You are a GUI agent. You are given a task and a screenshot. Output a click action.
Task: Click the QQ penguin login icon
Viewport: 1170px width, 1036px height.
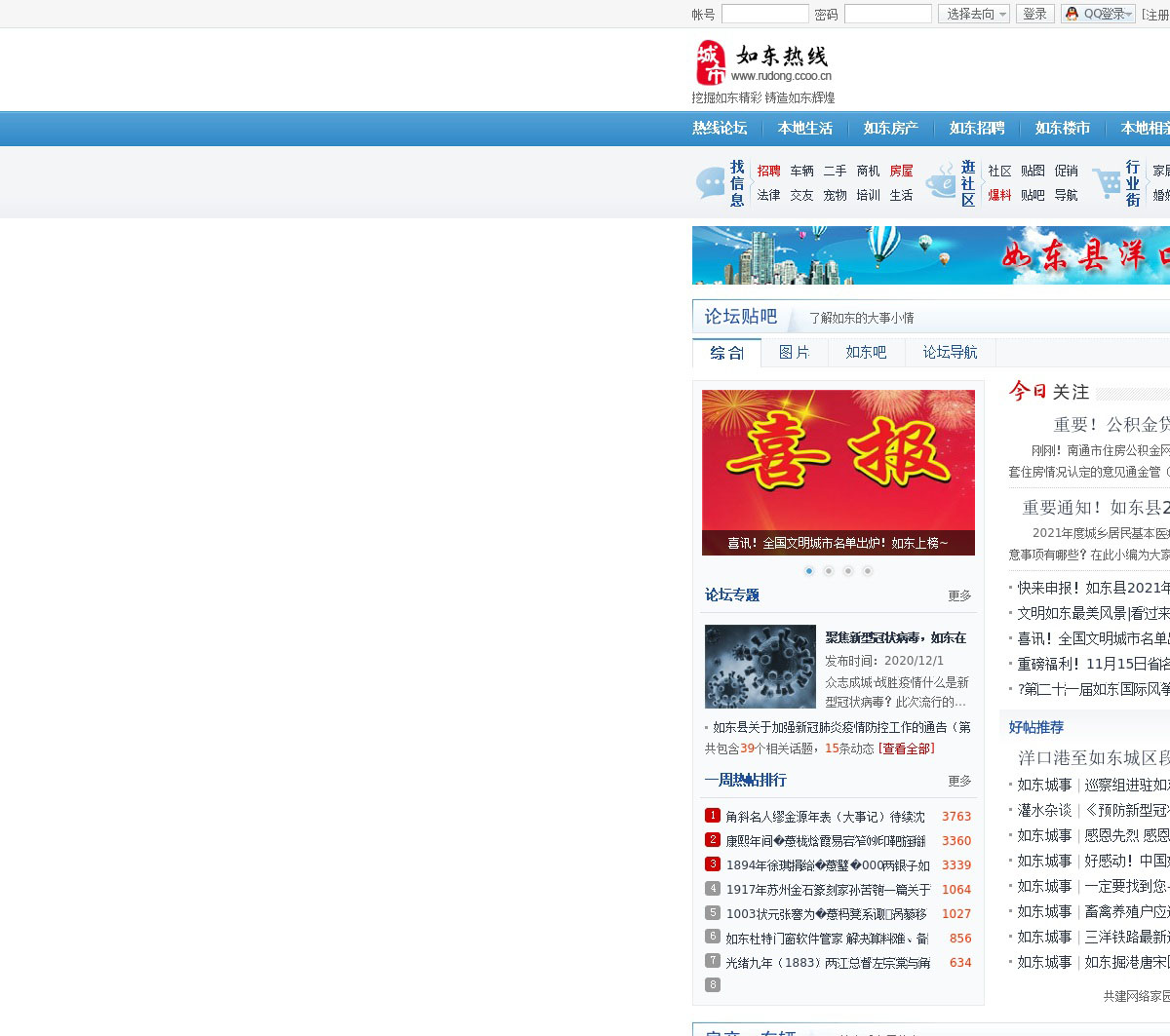(1072, 14)
